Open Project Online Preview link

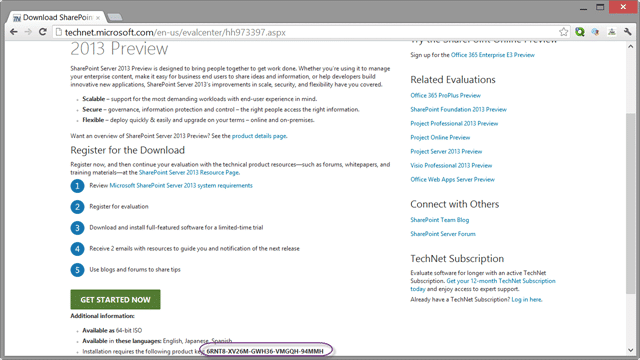tap(440, 138)
